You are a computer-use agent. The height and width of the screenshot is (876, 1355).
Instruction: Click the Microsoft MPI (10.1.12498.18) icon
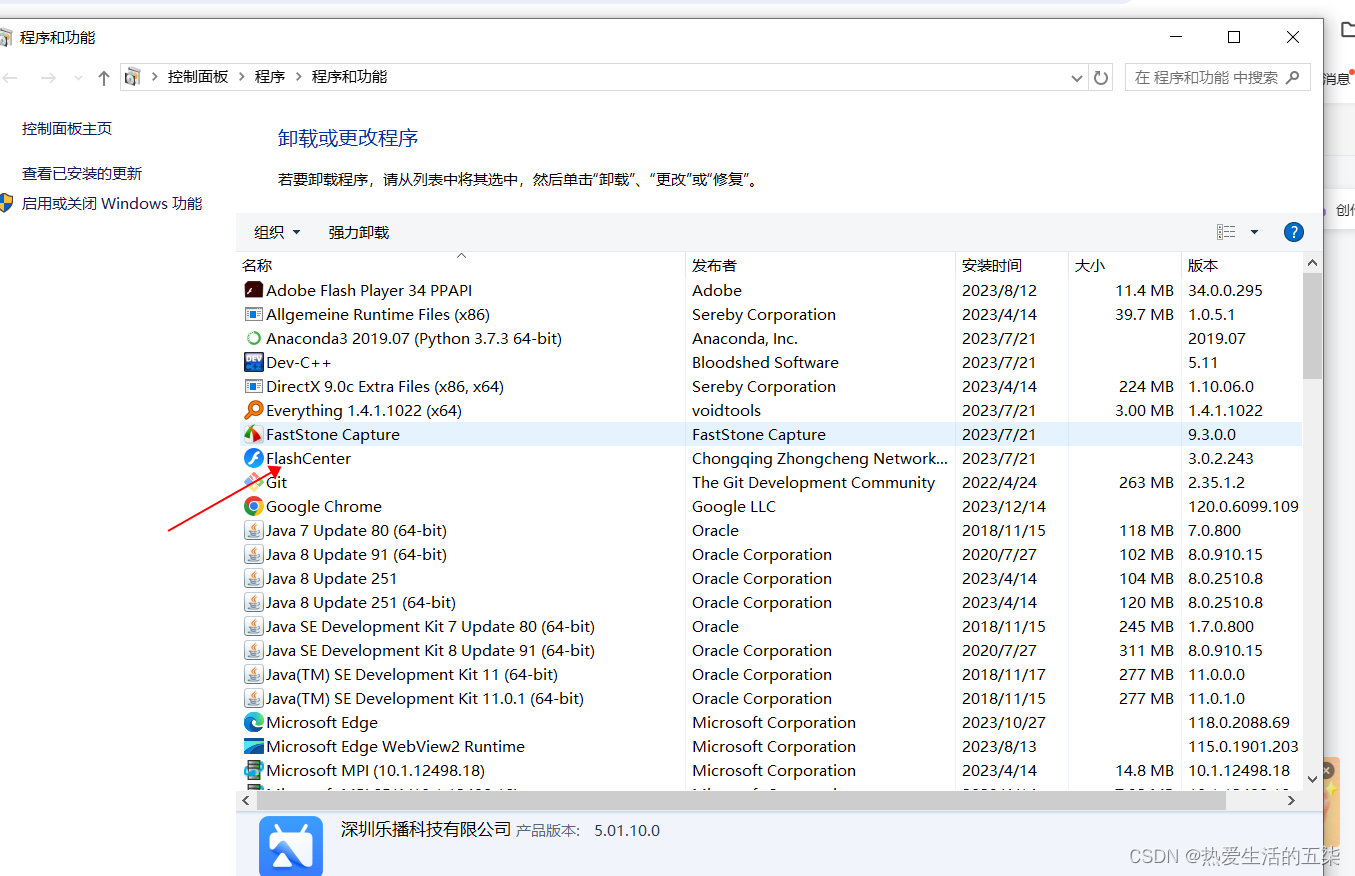pyautogui.click(x=254, y=770)
